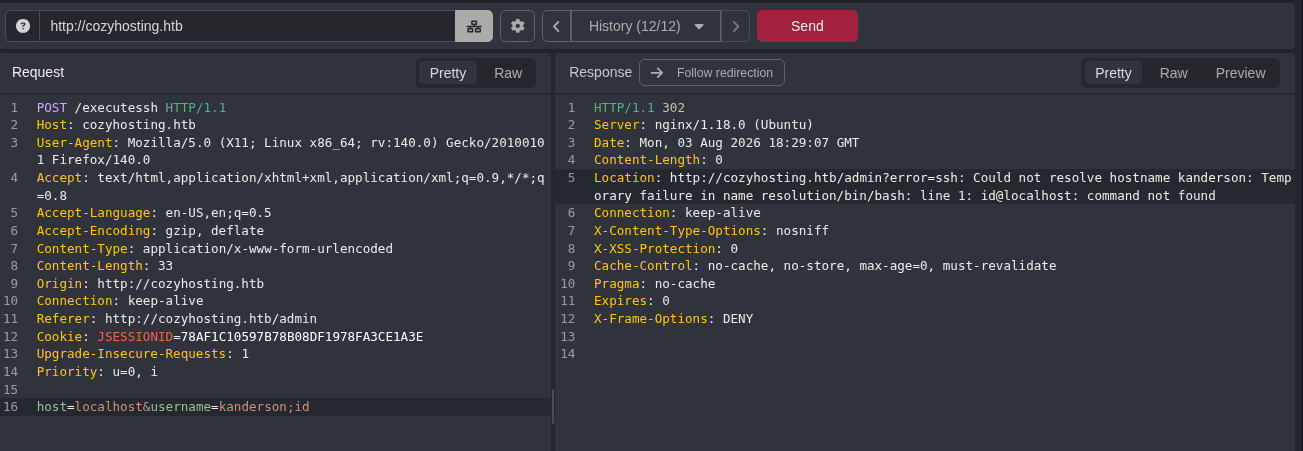Click the Accept header line in Request
Image resolution: width=1303 pixels, height=451 pixels.
pos(290,186)
